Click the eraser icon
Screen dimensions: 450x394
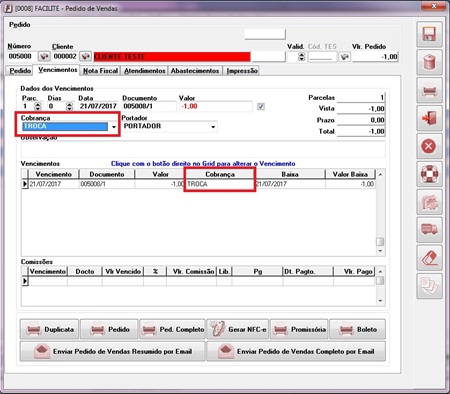click(x=429, y=258)
